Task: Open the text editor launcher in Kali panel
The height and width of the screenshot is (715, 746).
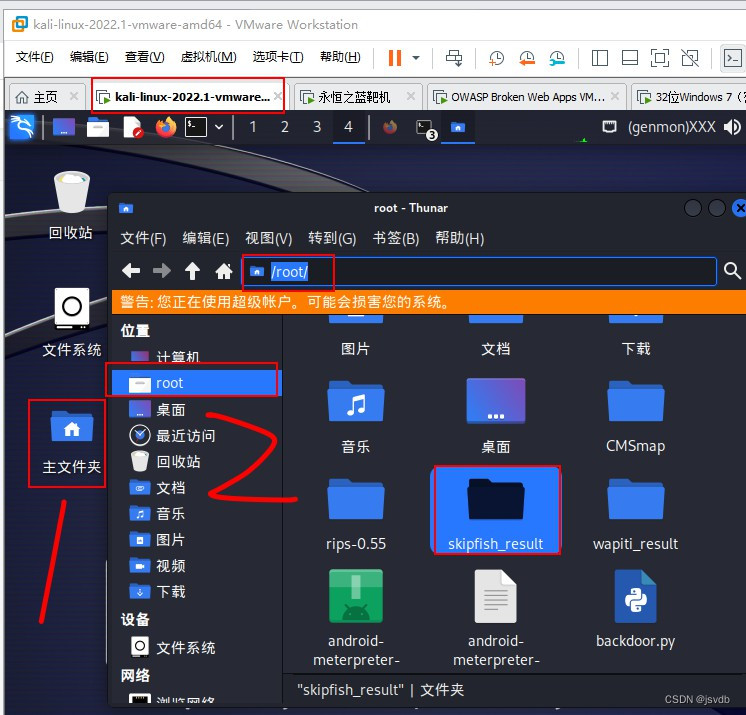Action: click(133, 127)
